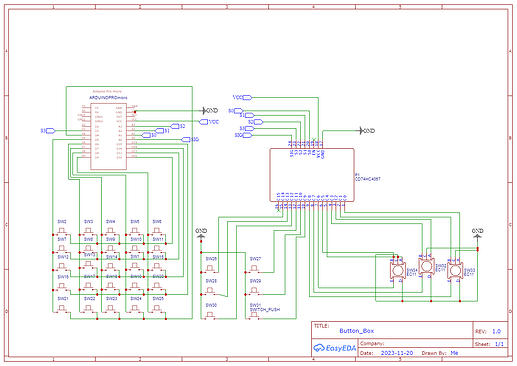The height and width of the screenshot is (366, 517).
Task: Select the SW29 pushbutton symbol
Action: (254, 291)
